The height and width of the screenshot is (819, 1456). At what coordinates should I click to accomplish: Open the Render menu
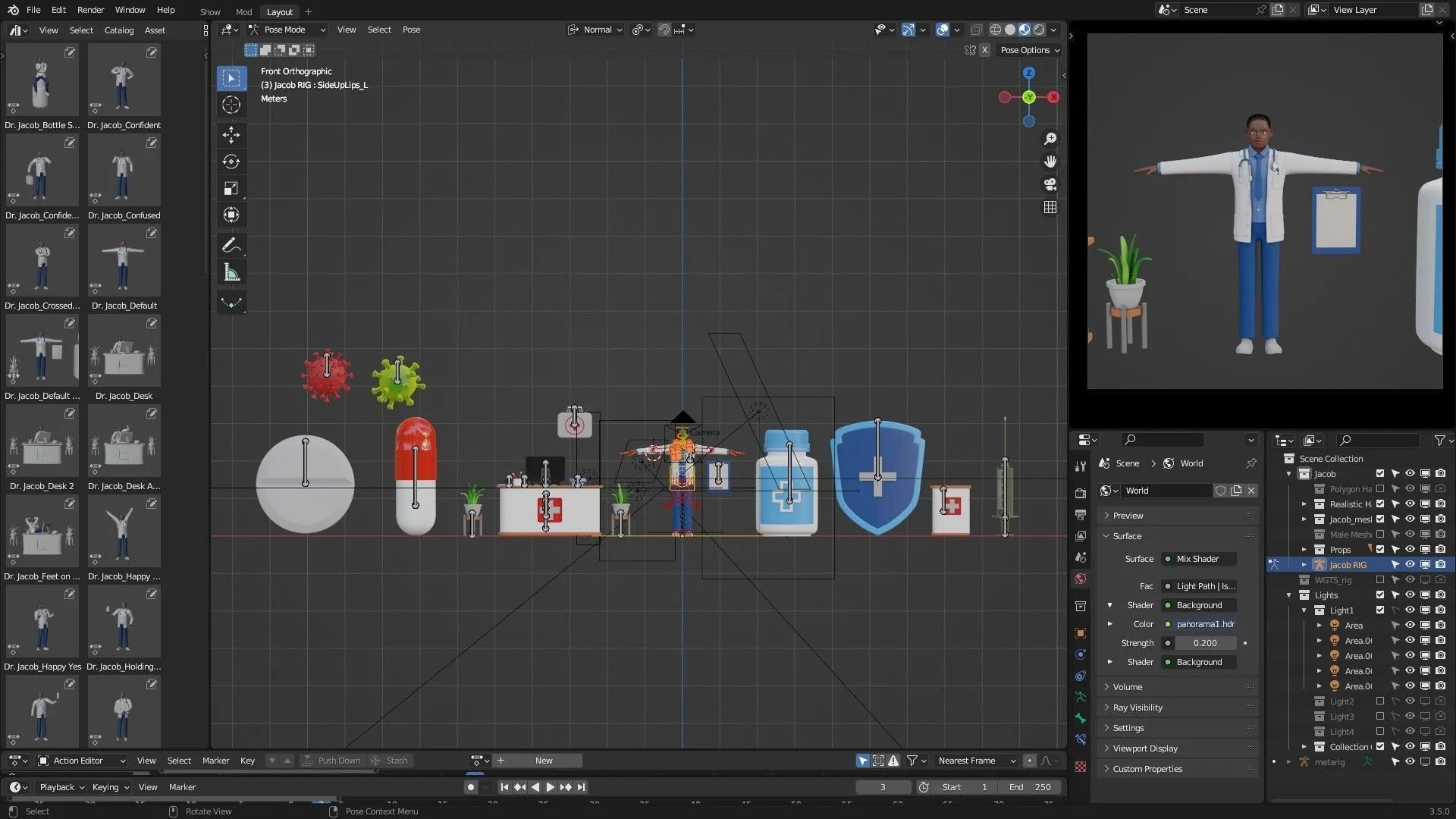(x=90, y=10)
